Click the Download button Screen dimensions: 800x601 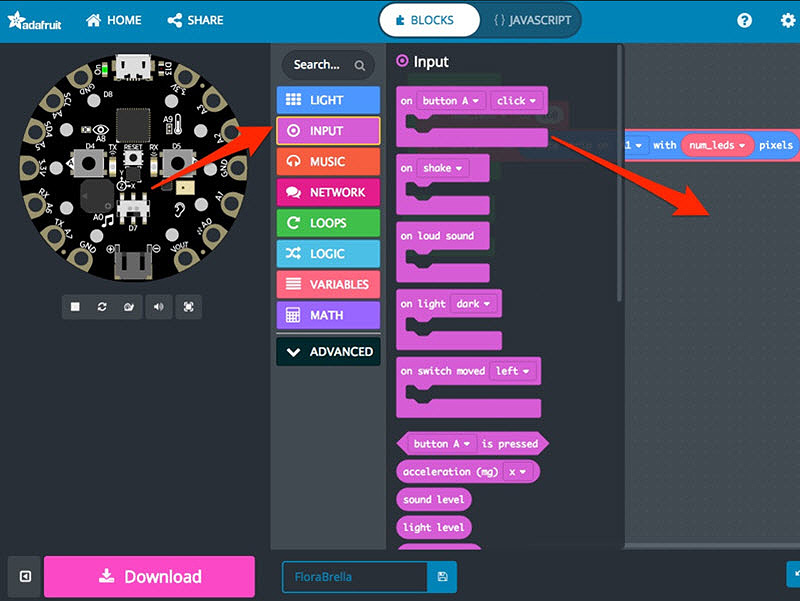148,577
